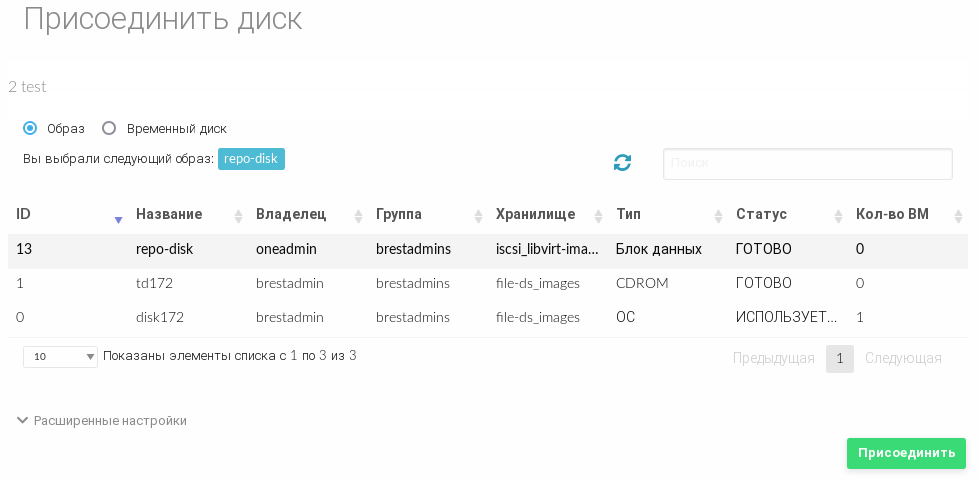Click sort arrows beside Кол-во ВМ header
The height and width of the screenshot is (480, 978).
point(958,216)
